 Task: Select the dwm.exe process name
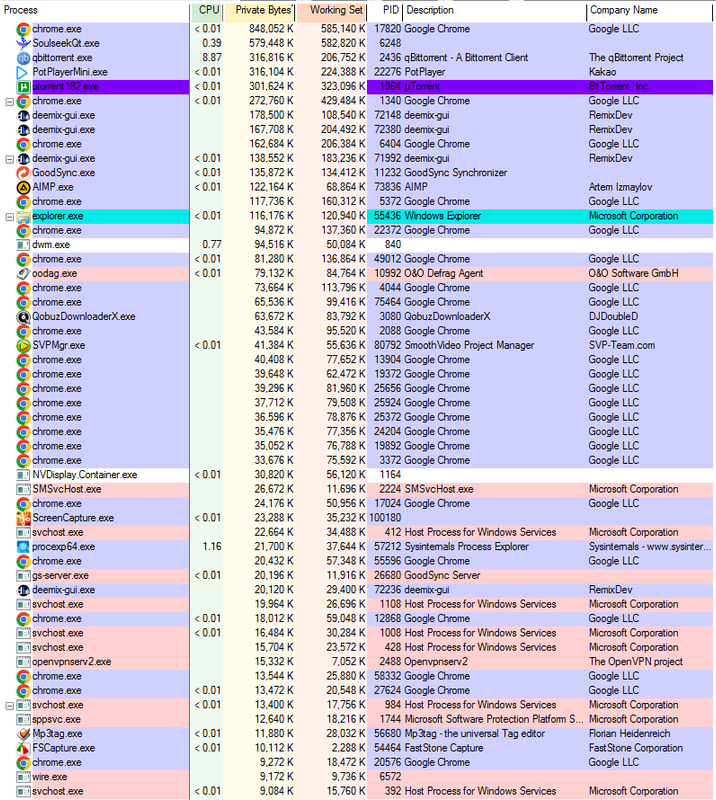click(x=51, y=245)
